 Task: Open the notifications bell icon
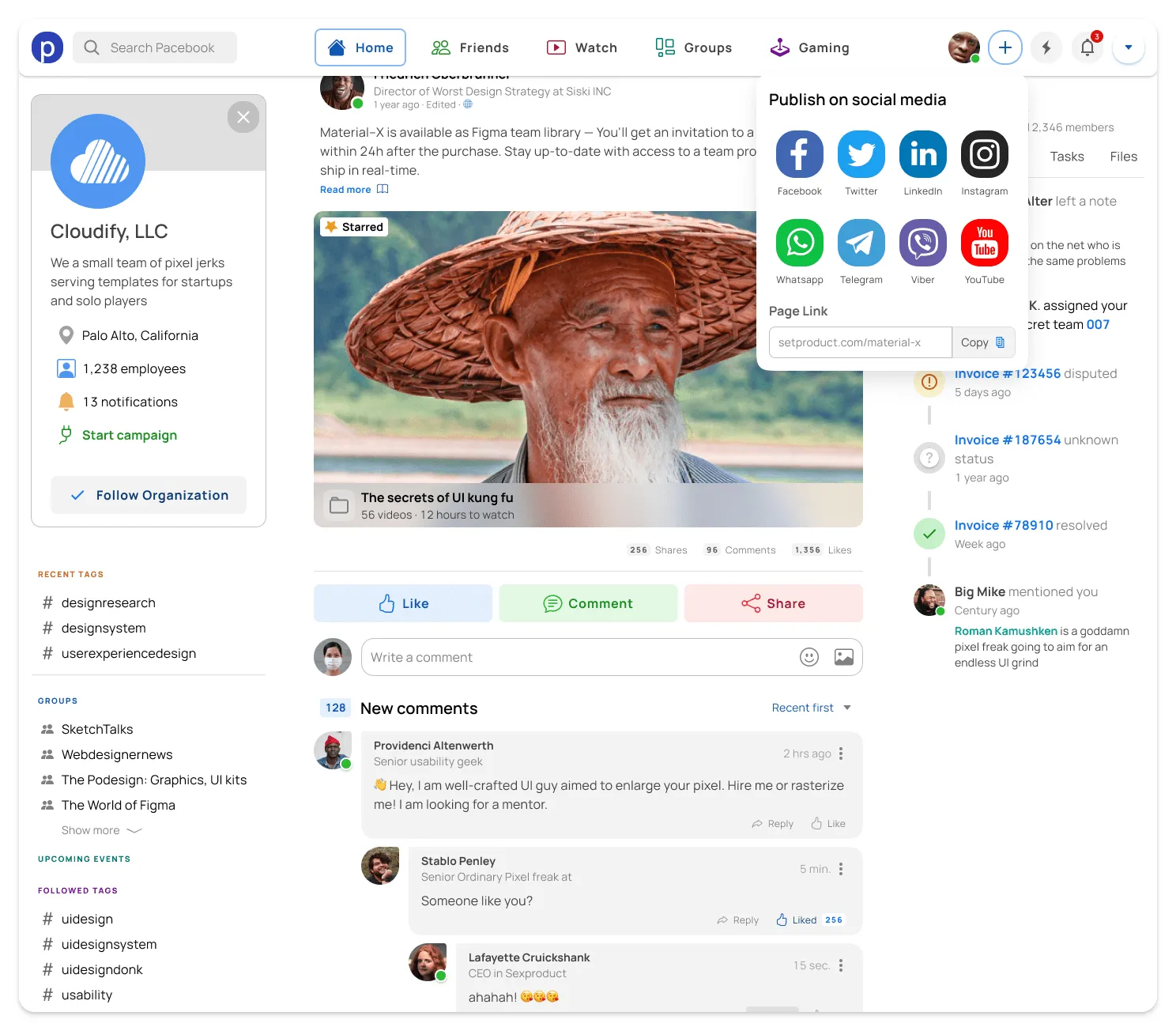[1087, 47]
